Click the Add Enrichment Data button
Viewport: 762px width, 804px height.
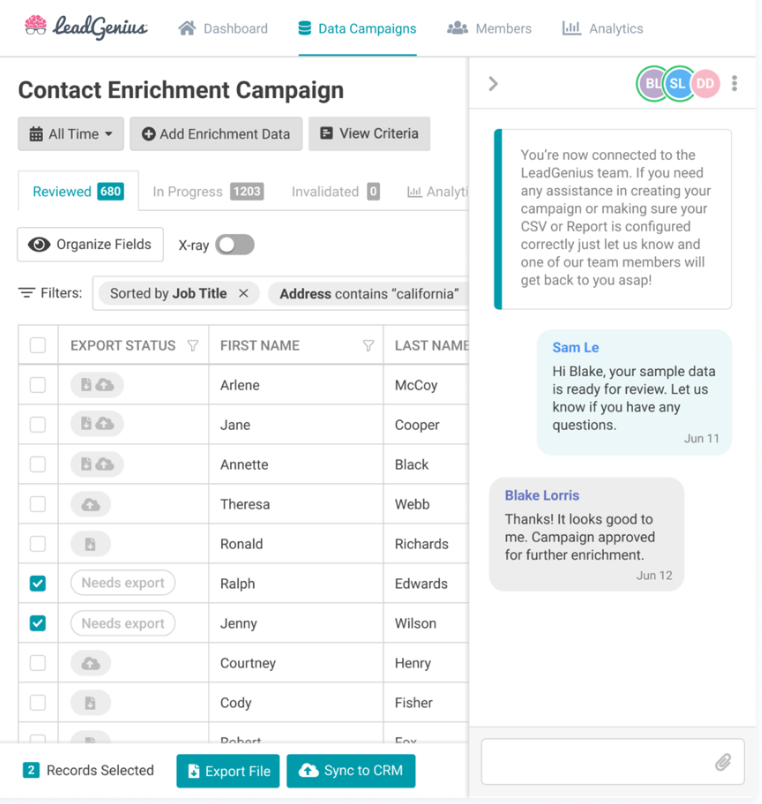(x=216, y=135)
